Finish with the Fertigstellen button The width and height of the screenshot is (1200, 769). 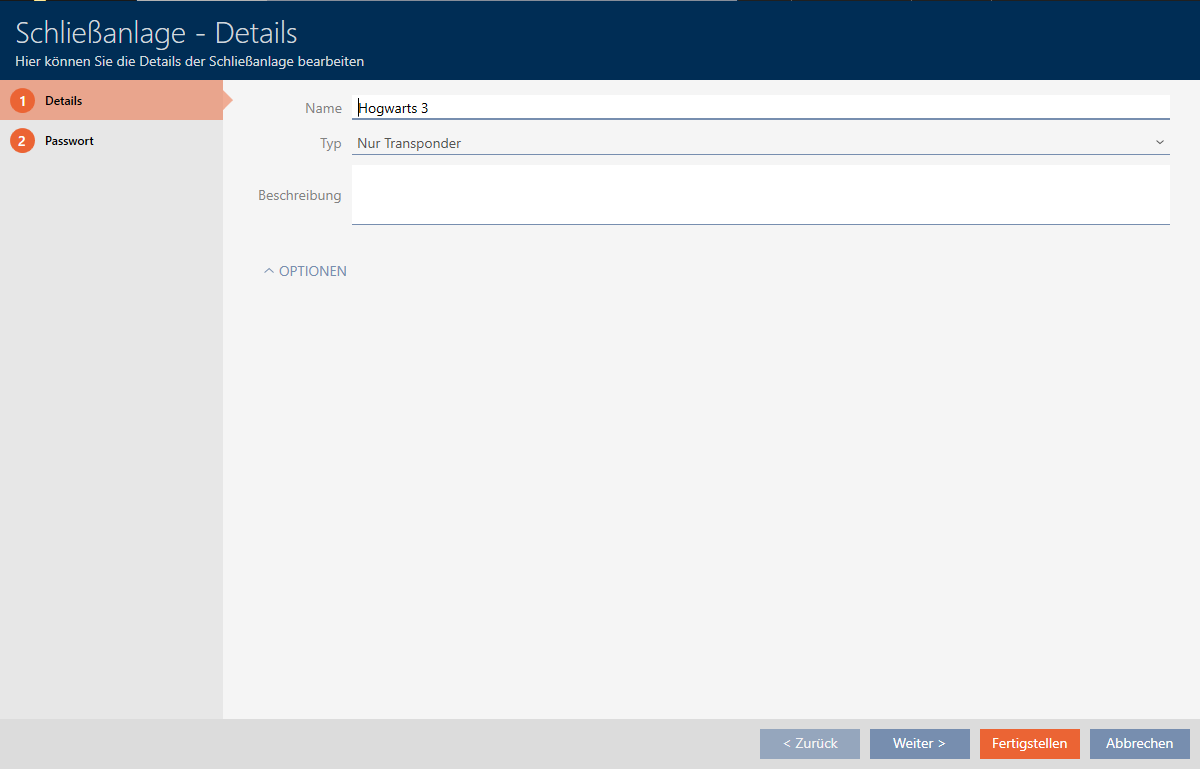point(1029,743)
